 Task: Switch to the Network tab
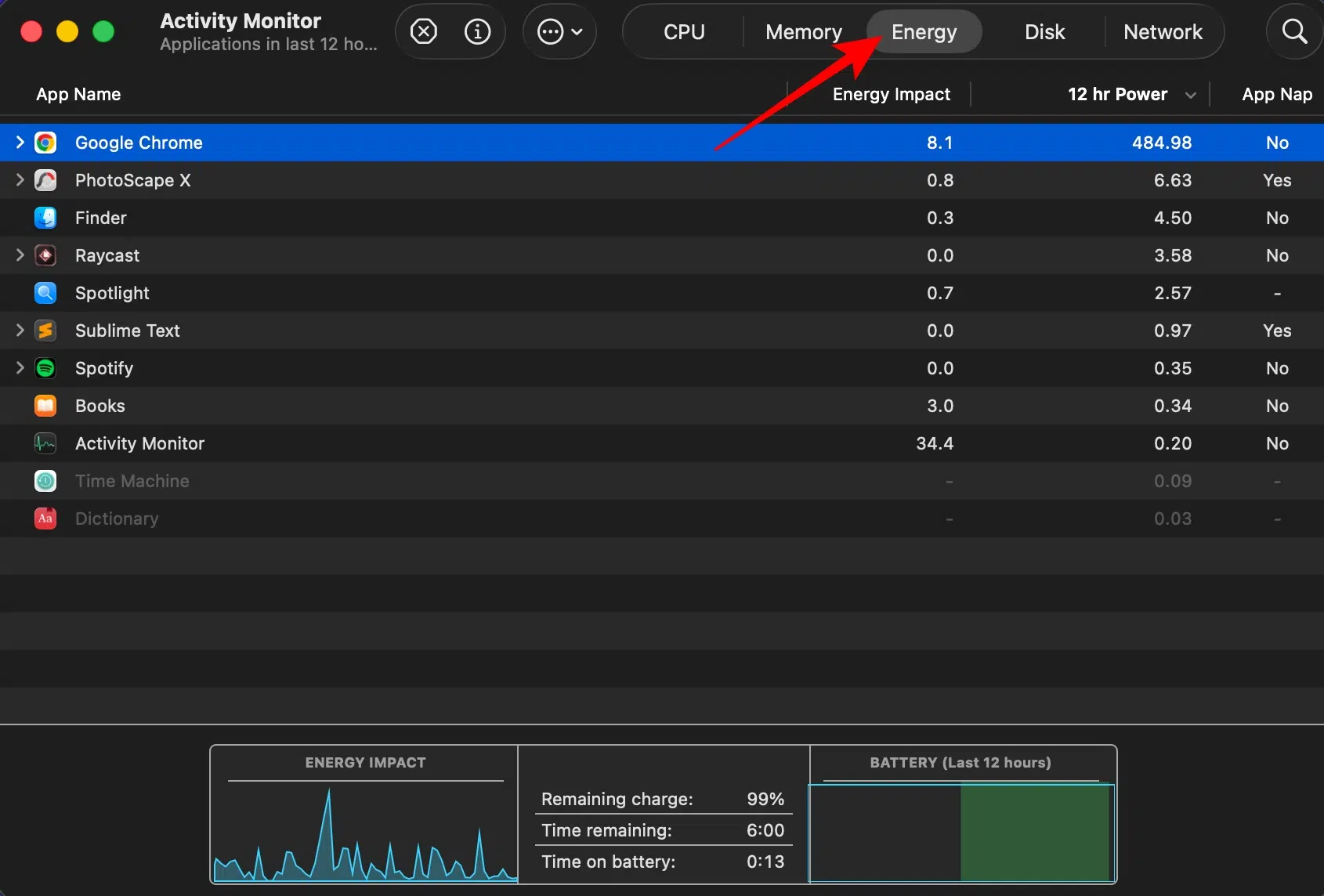(x=1163, y=32)
